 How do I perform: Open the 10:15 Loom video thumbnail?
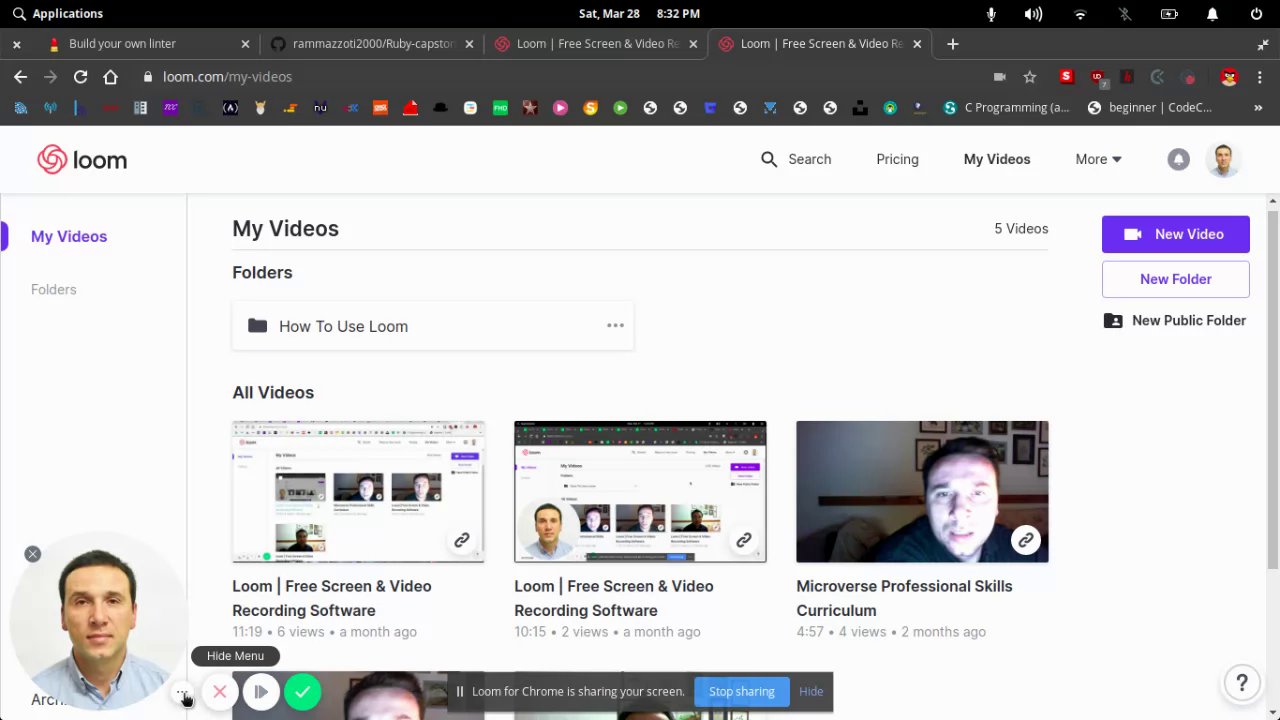(640, 491)
